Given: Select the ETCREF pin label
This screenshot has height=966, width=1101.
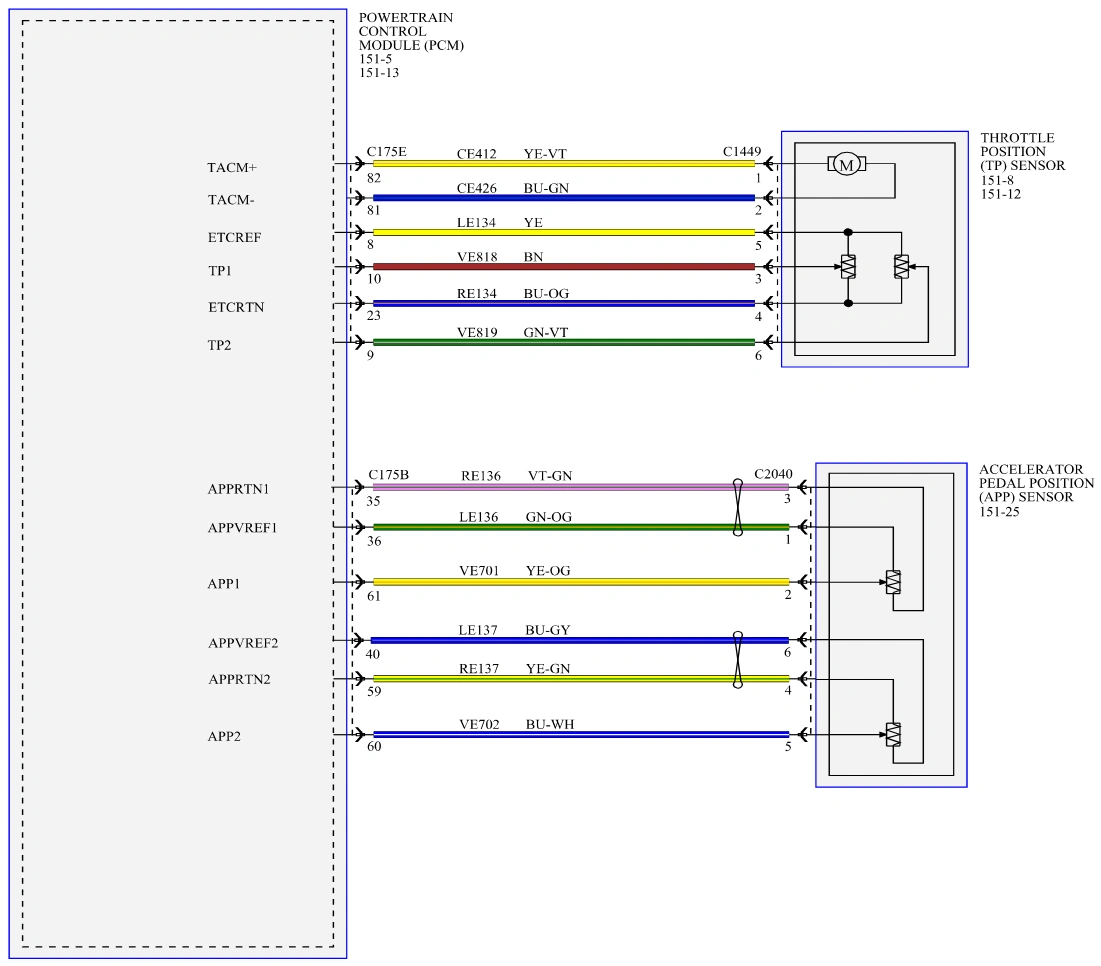Looking at the screenshot, I should tap(234, 237).
